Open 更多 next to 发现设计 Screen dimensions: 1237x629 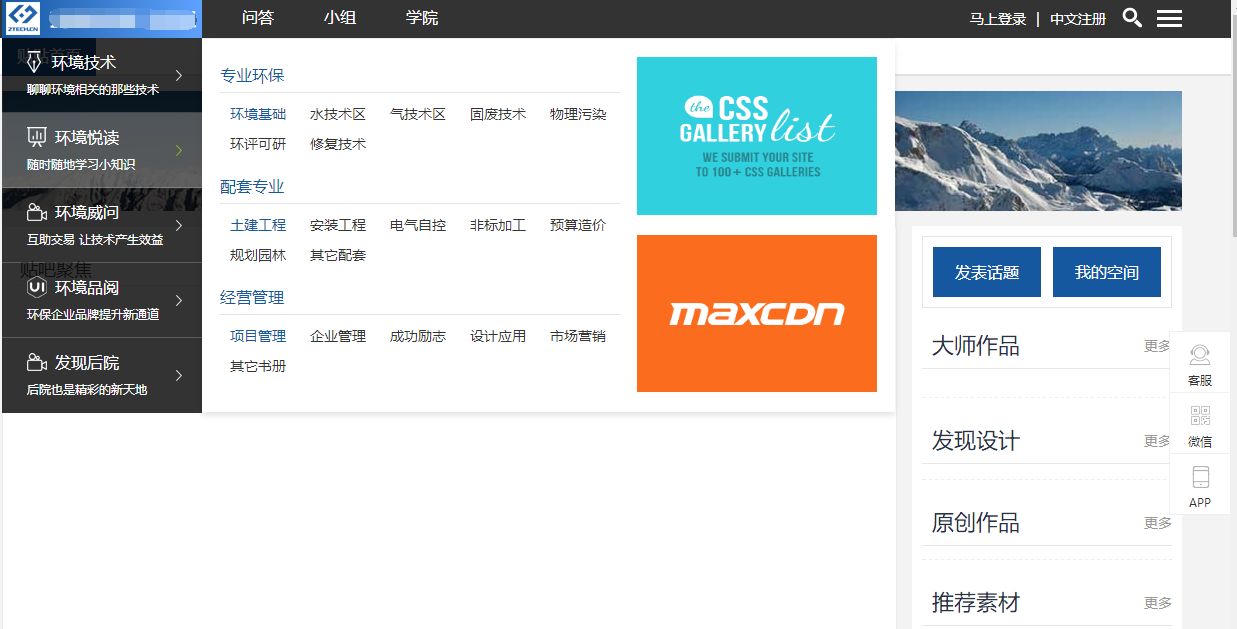tap(1158, 441)
